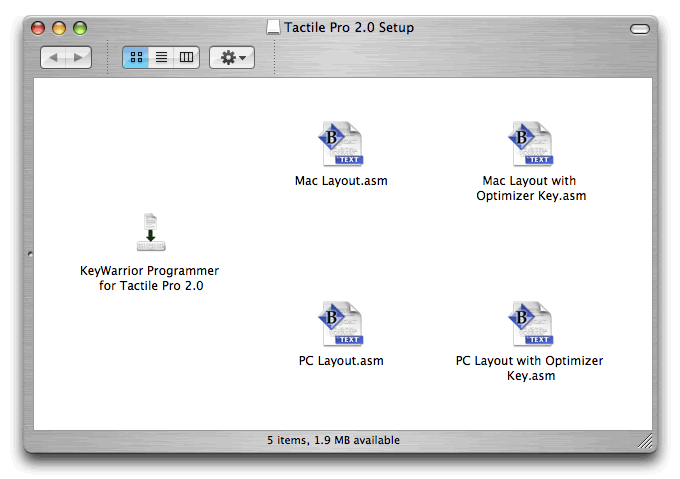Open the gear Action dropdown menu
Image resolution: width=680 pixels, height=479 pixels.
(232, 57)
